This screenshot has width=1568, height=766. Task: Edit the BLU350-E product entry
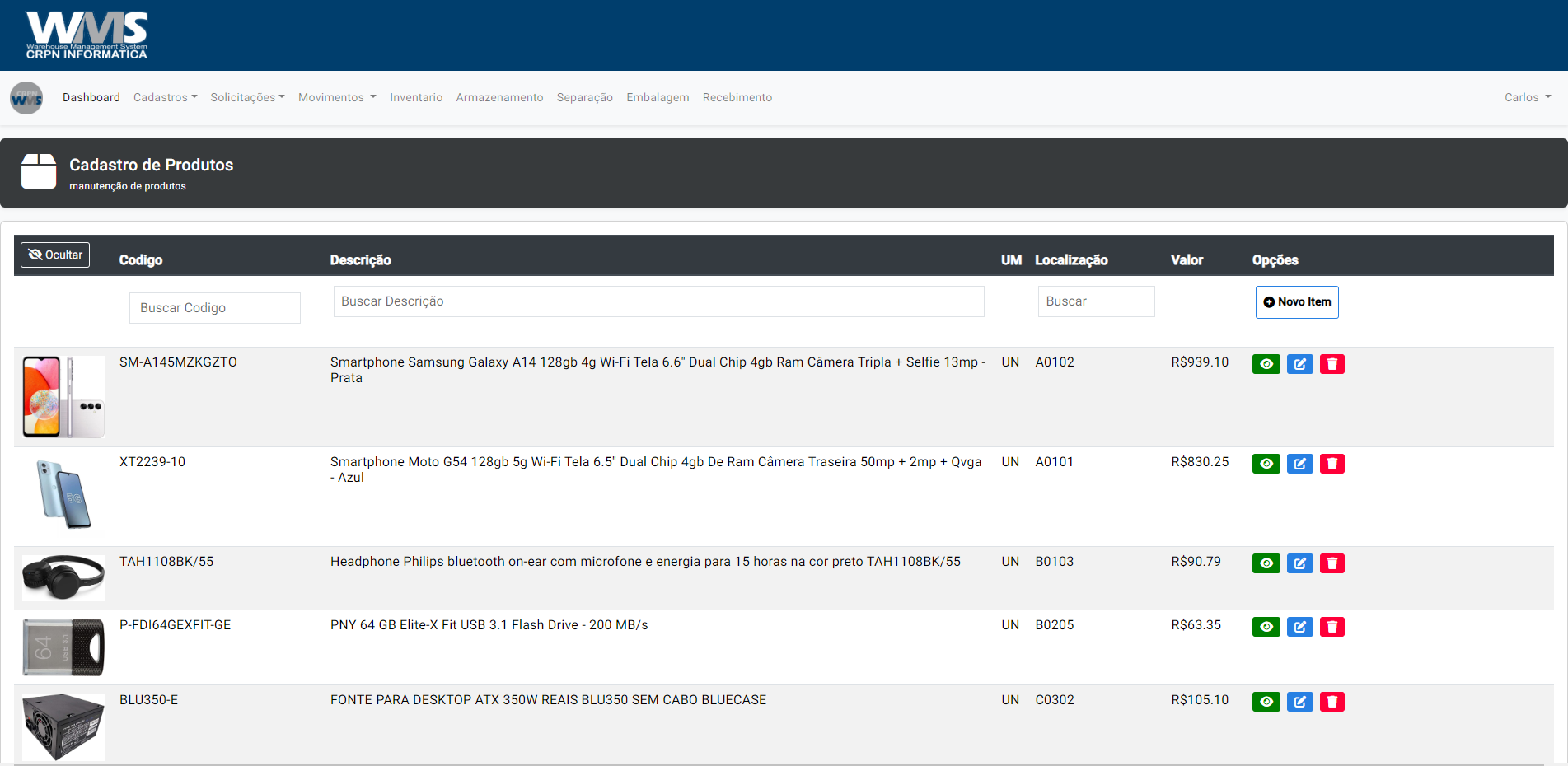click(x=1299, y=702)
